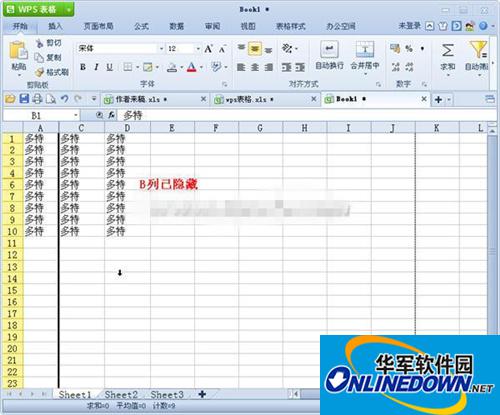Apply currency number format icon
The height and width of the screenshot is (415, 500).
click(x=395, y=49)
